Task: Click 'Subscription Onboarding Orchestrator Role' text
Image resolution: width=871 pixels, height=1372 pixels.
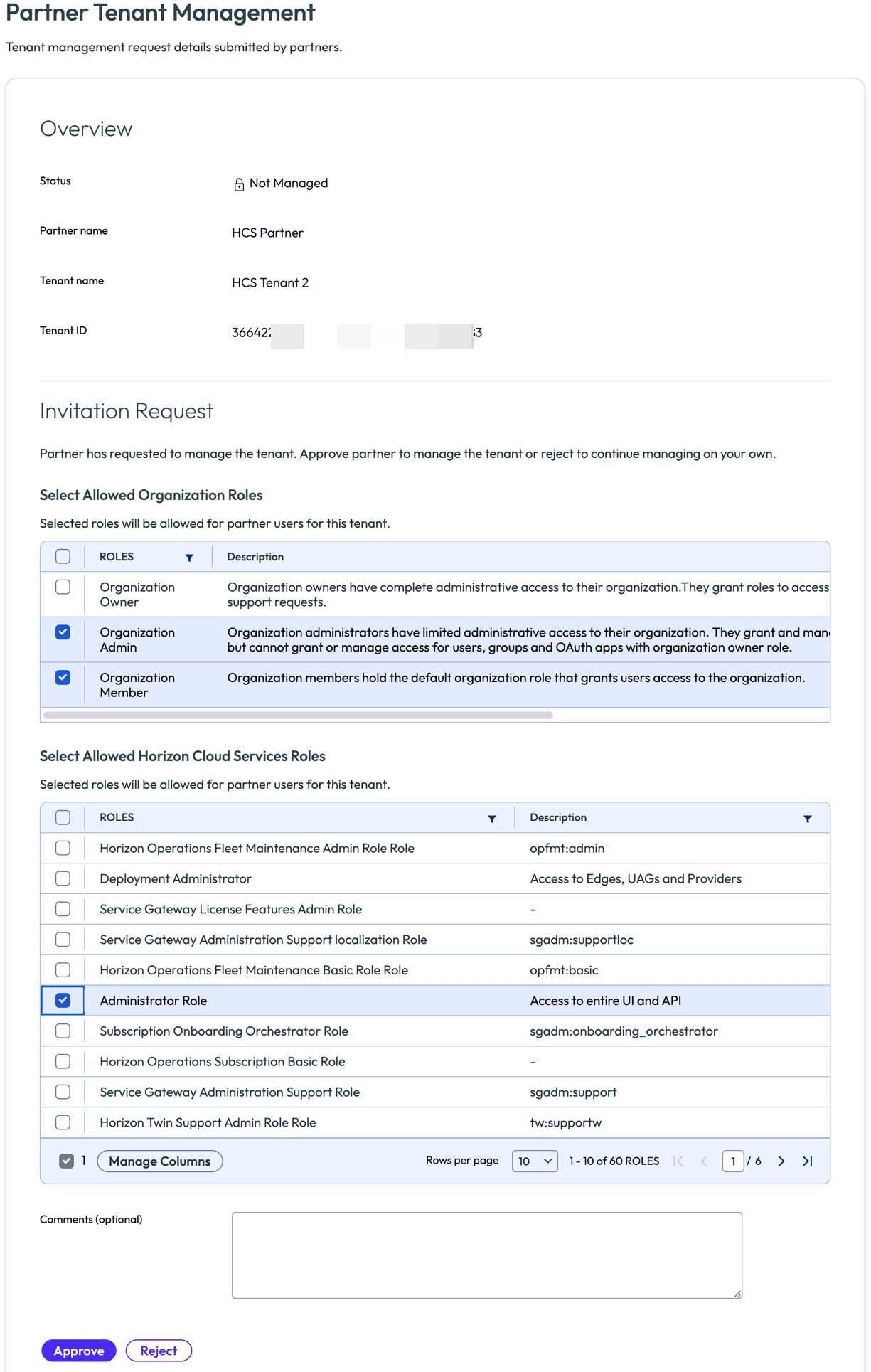Action: click(224, 1031)
